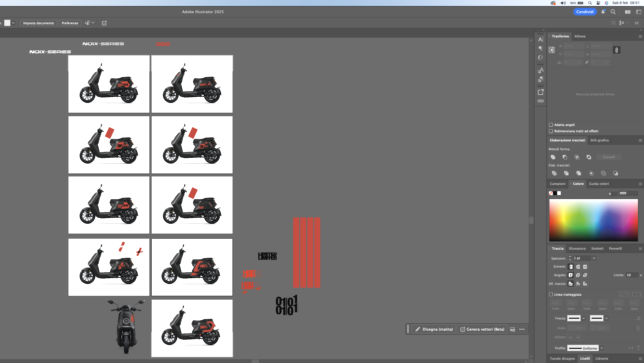Viewport: 644px width, 363px height.
Task: Align stroke to outside
Action: click(585, 284)
